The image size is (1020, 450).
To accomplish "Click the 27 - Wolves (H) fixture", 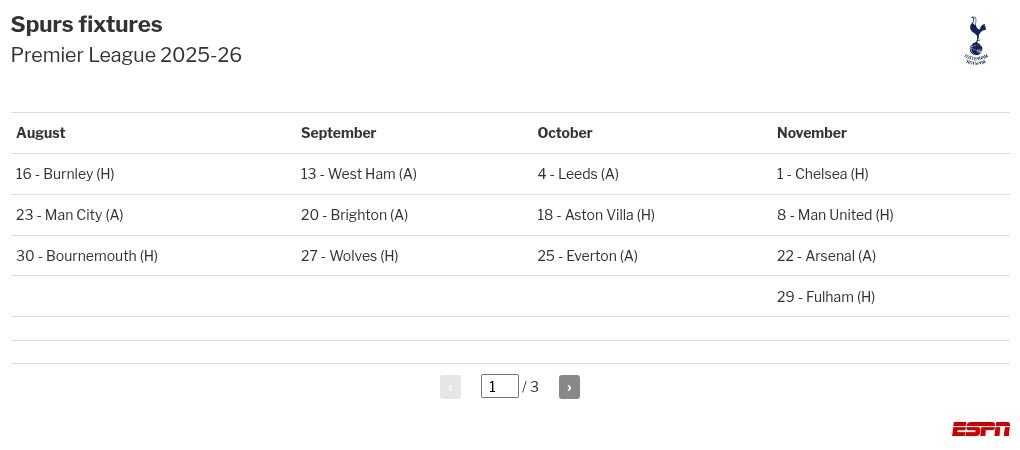I will tap(349, 256).
